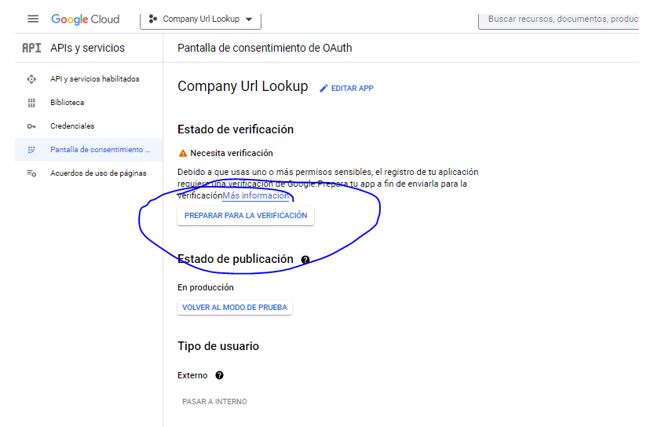The height and width of the screenshot is (427, 667).
Task: Click the pencil icon next to EDITAR APP
Action: coord(324,88)
